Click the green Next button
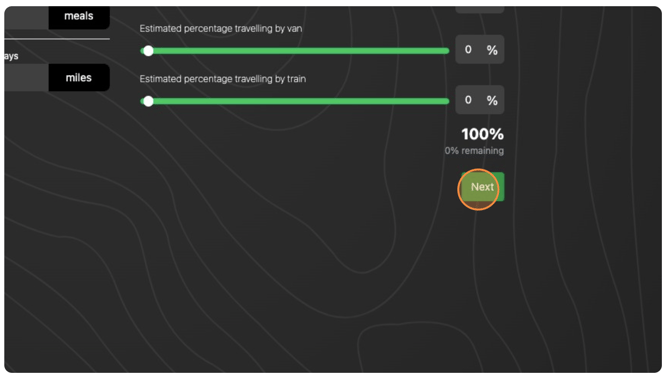 point(482,187)
